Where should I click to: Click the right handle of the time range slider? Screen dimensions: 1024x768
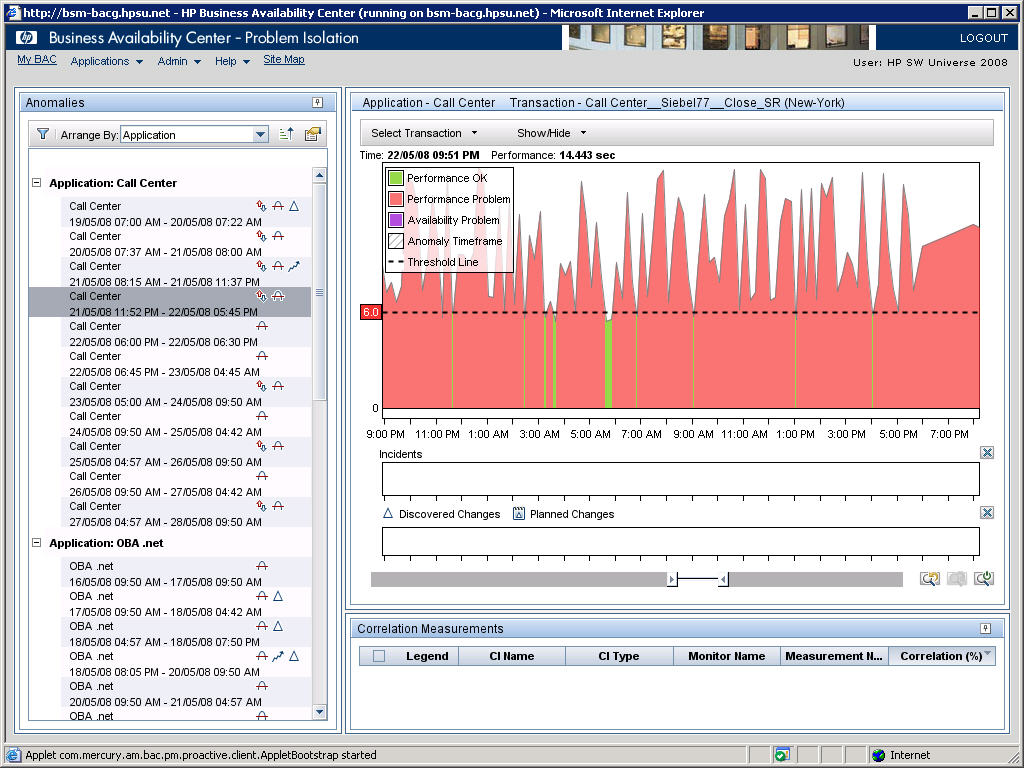point(724,579)
